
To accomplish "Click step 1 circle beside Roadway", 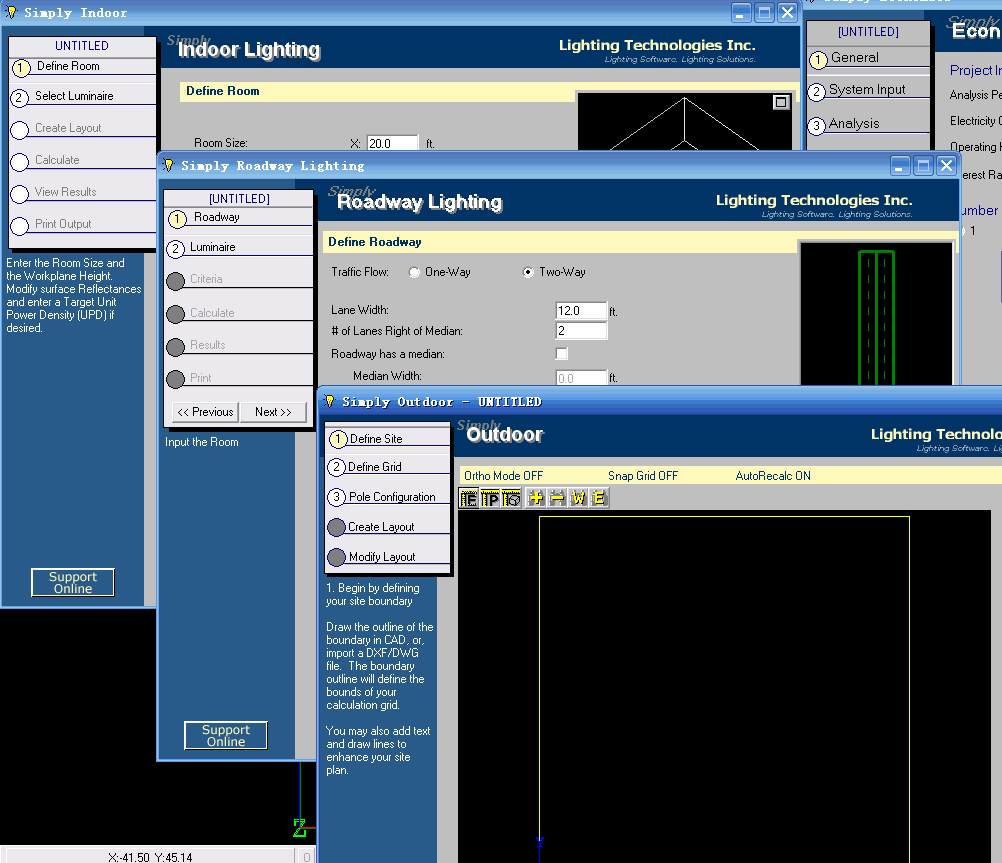I will point(177,219).
